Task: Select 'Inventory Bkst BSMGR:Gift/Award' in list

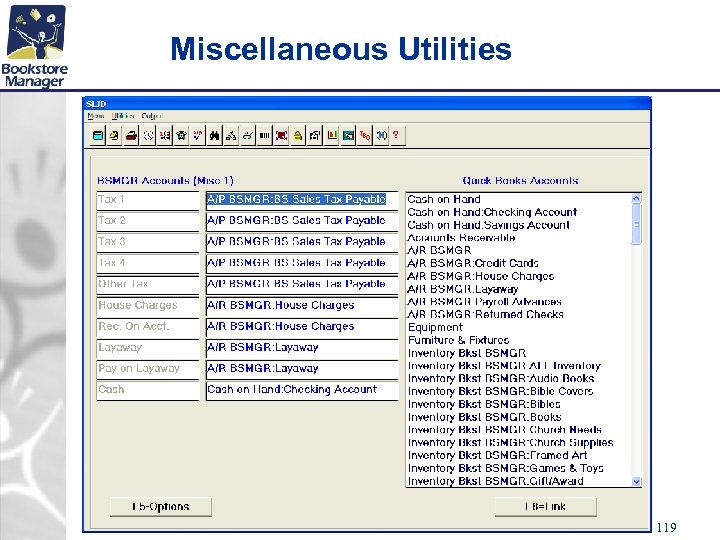Action: (495, 481)
